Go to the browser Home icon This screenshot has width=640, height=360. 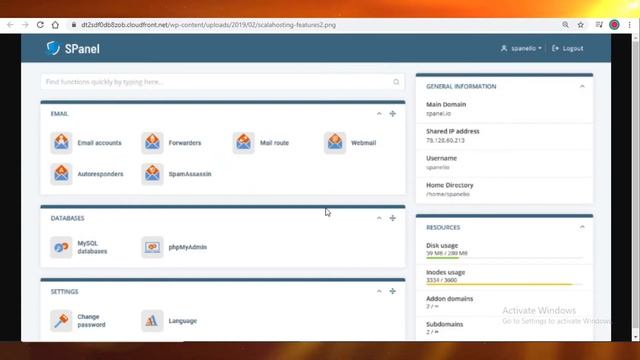[55, 25]
